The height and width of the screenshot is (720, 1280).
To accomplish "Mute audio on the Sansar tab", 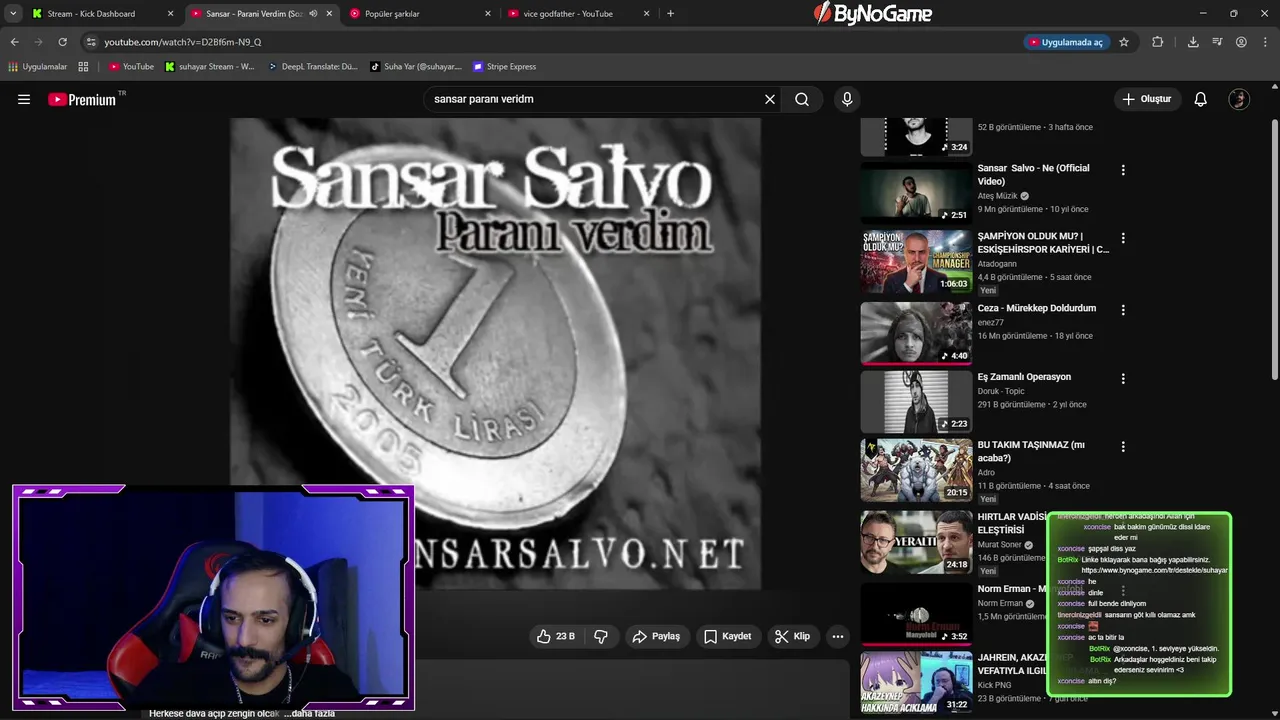I will (313, 14).
